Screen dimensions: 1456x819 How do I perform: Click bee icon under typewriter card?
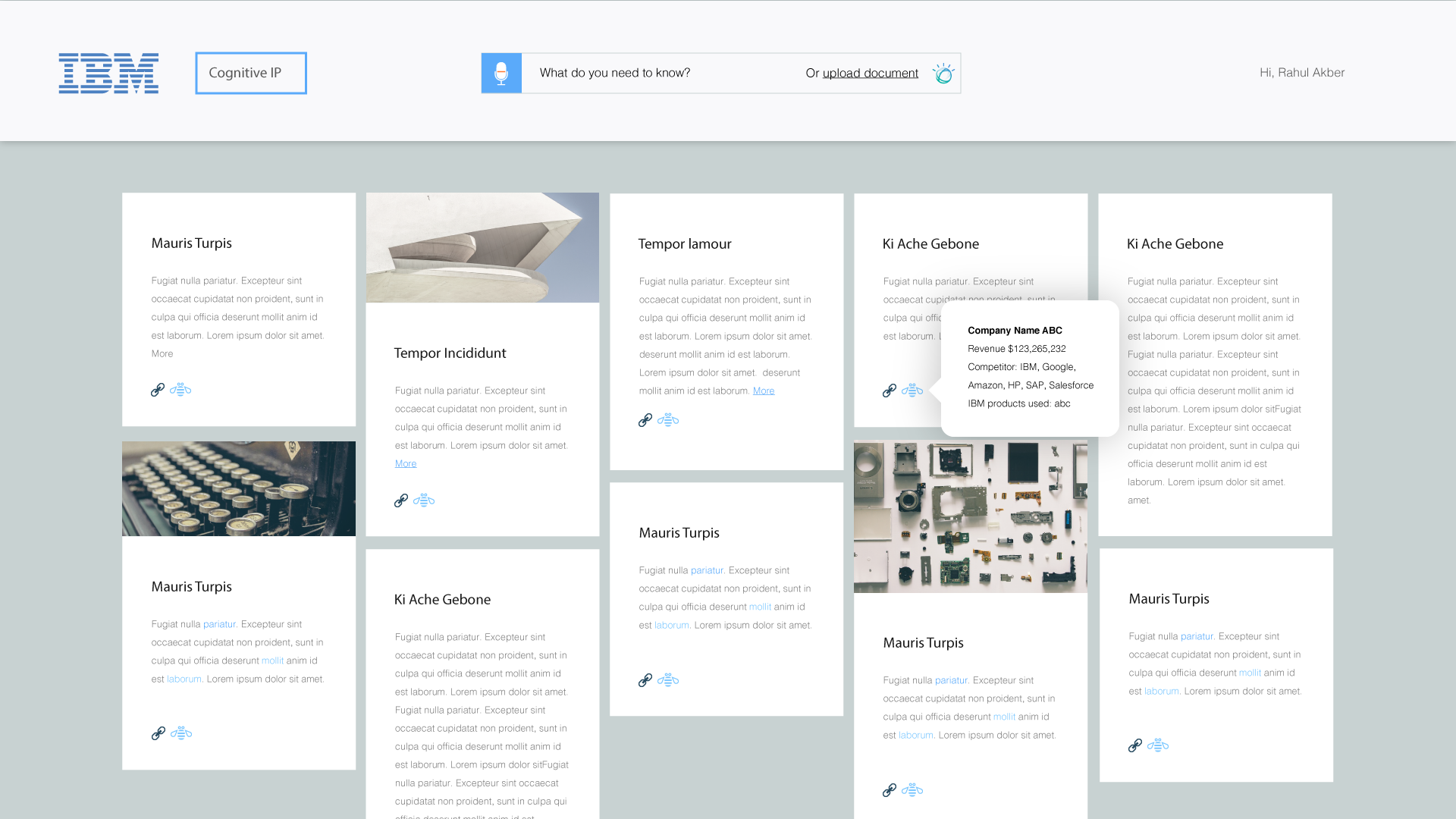pyautogui.click(x=181, y=733)
